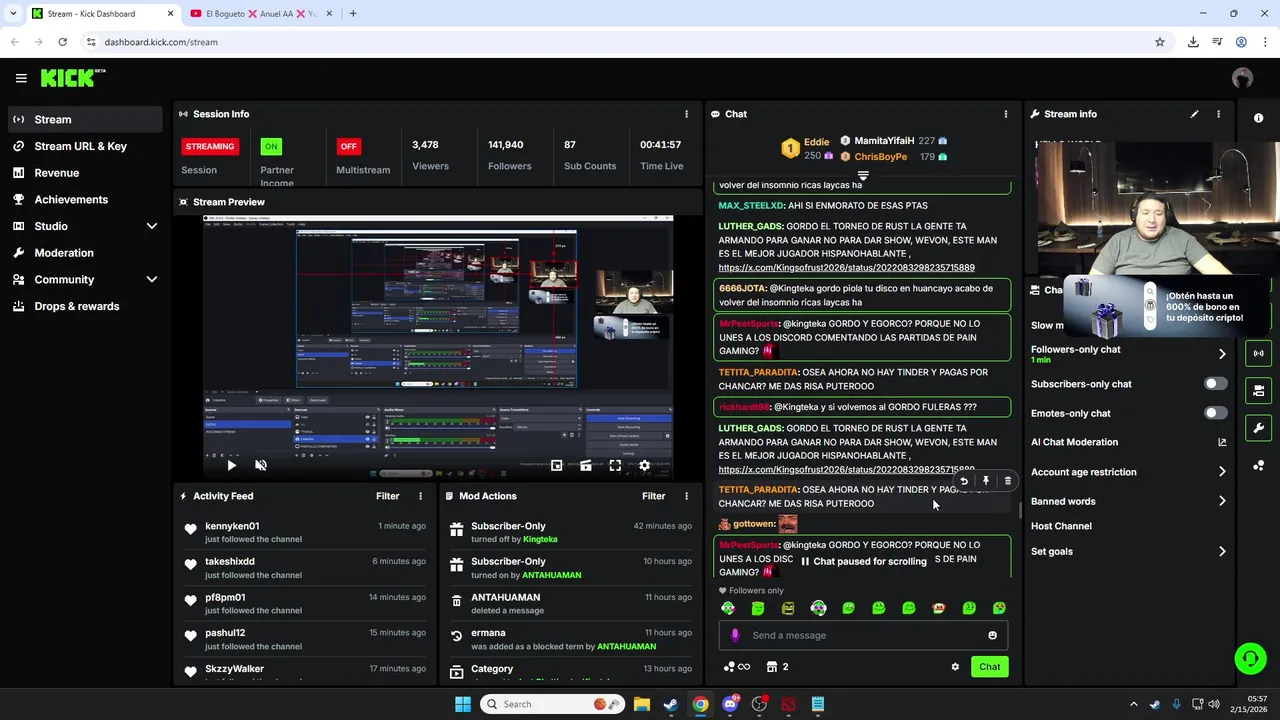Open the chat shop icon
This screenshot has width=1280, height=720.
tap(772, 667)
